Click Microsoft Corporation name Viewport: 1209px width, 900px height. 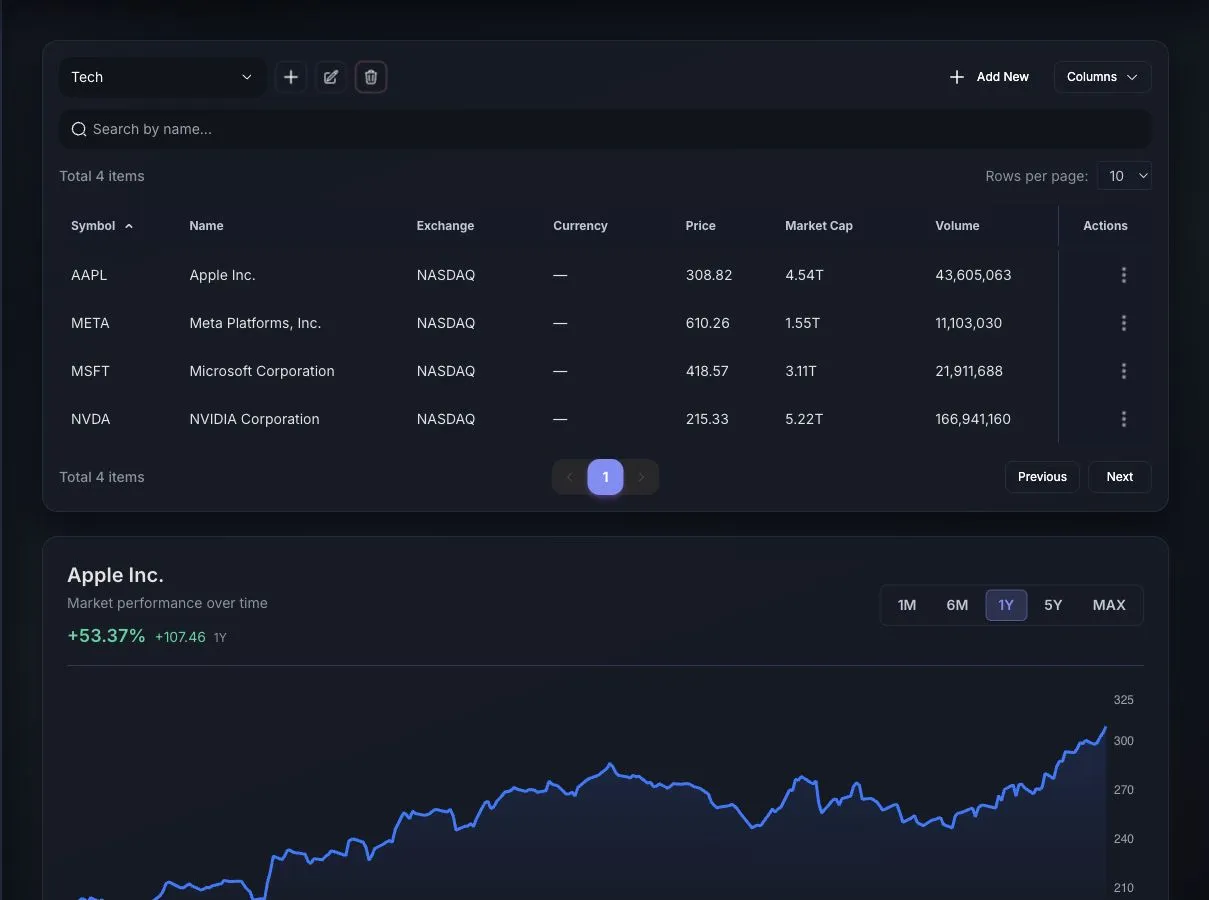pos(262,371)
